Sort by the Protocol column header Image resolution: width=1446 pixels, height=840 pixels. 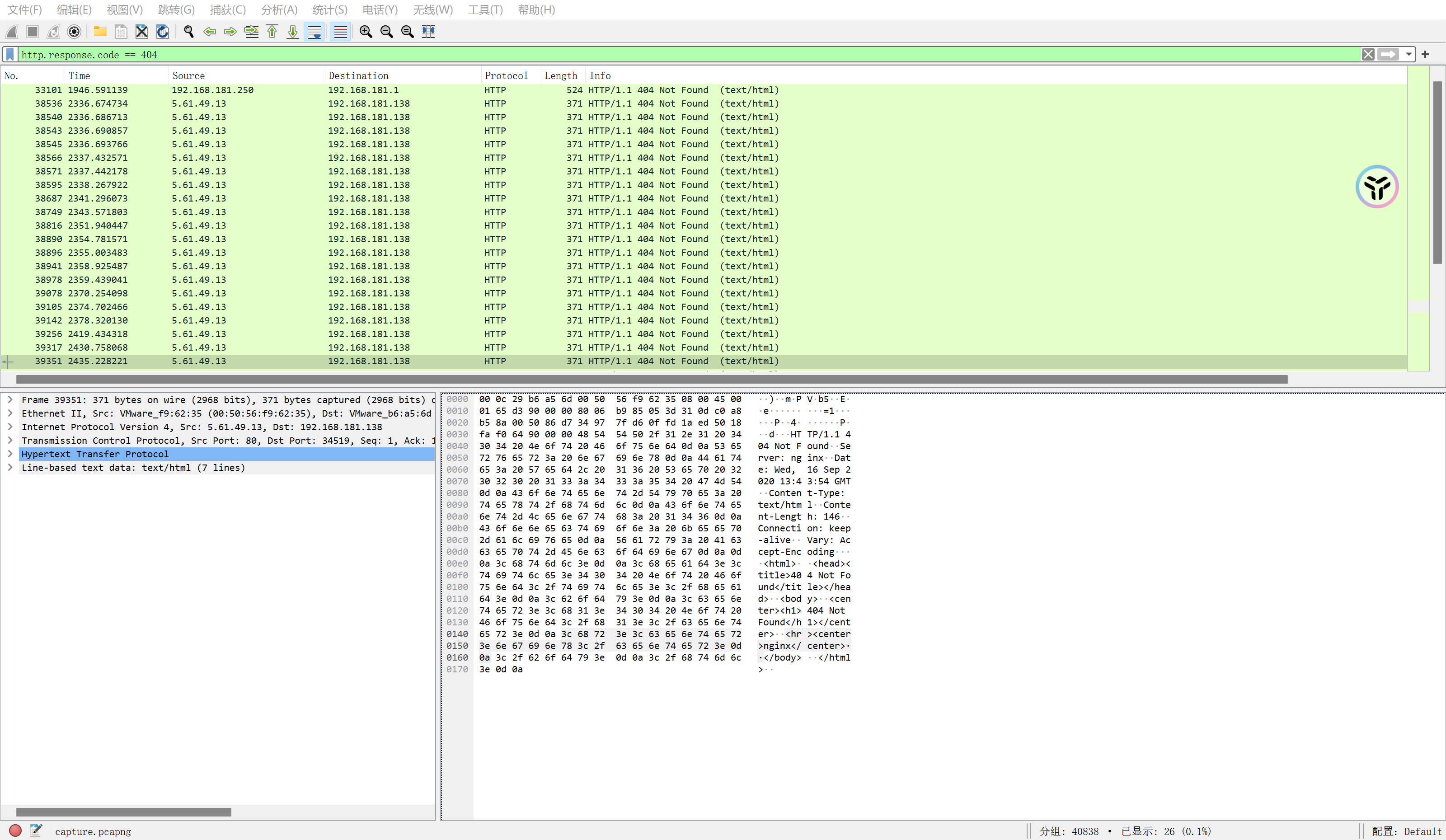(511, 76)
